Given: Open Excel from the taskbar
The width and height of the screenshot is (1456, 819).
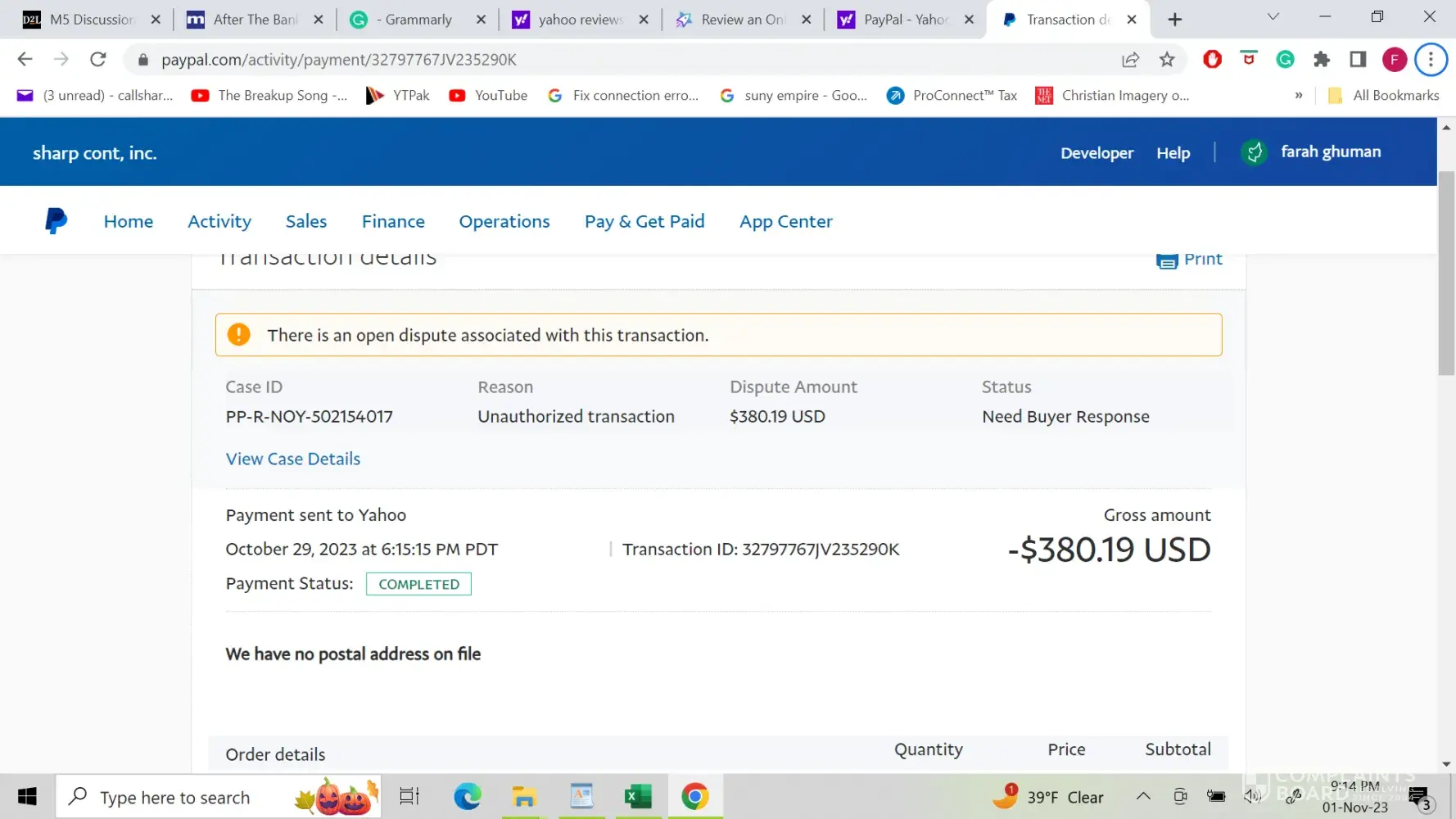Looking at the screenshot, I should coord(638,797).
